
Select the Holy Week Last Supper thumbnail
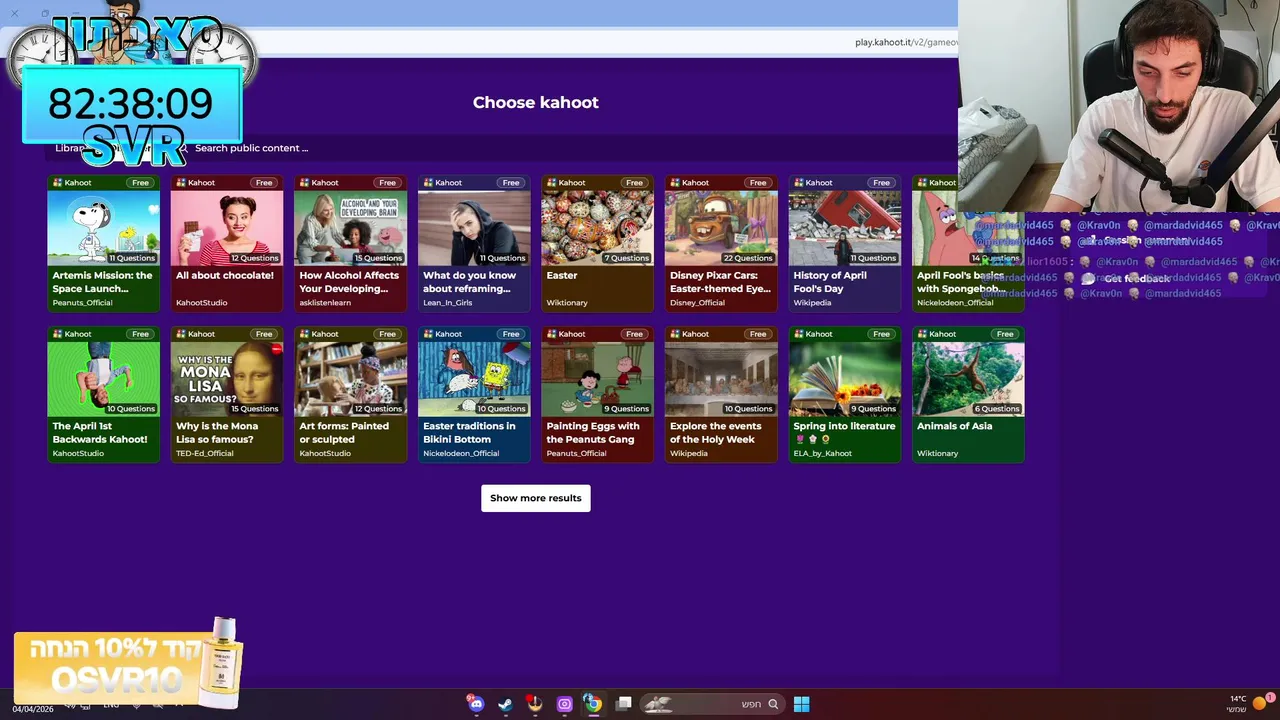721,379
